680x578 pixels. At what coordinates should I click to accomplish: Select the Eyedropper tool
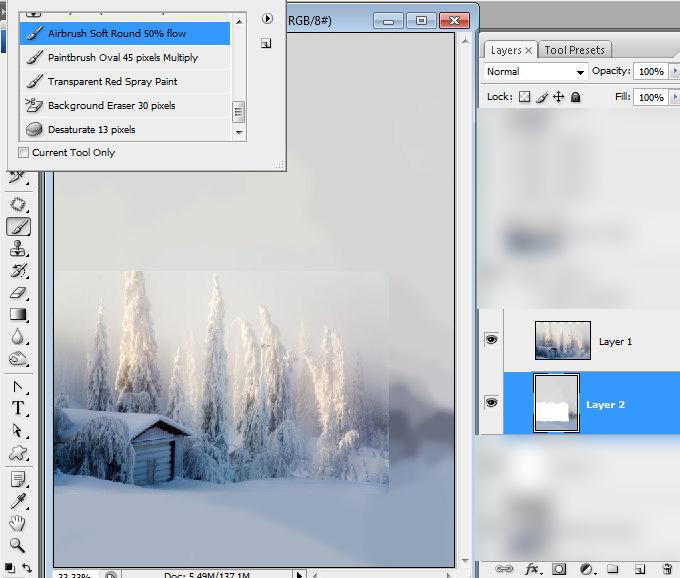[18, 501]
